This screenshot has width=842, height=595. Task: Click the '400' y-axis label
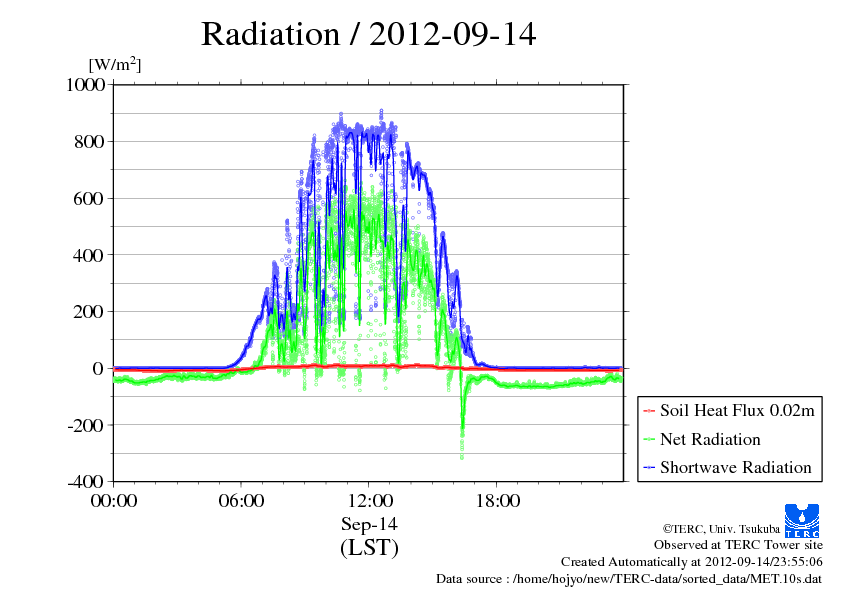pyautogui.click(x=89, y=255)
